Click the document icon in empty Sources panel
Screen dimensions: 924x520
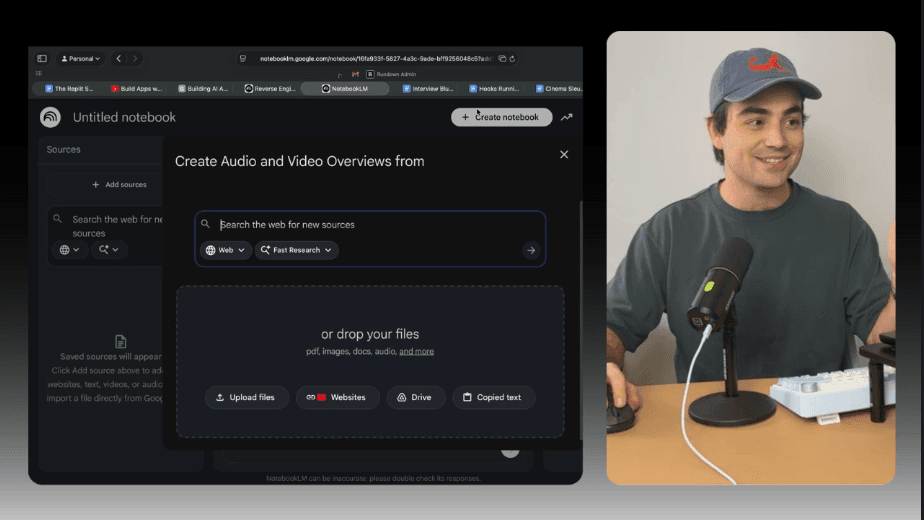pyautogui.click(x=120, y=341)
